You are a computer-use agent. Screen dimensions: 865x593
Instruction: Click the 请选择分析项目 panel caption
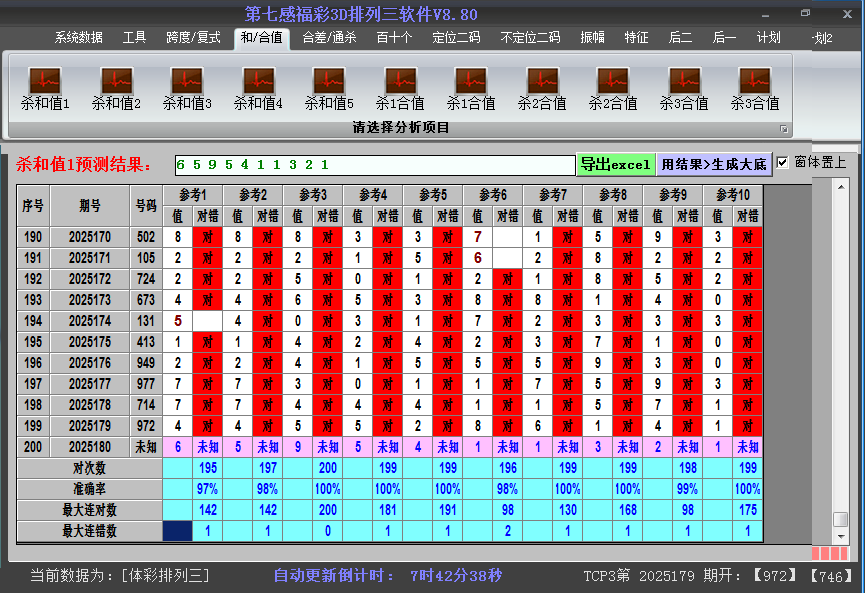point(401,128)
